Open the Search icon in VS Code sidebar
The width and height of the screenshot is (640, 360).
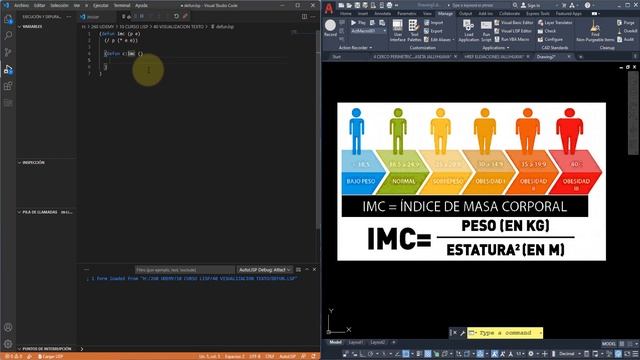pos(8,36)
